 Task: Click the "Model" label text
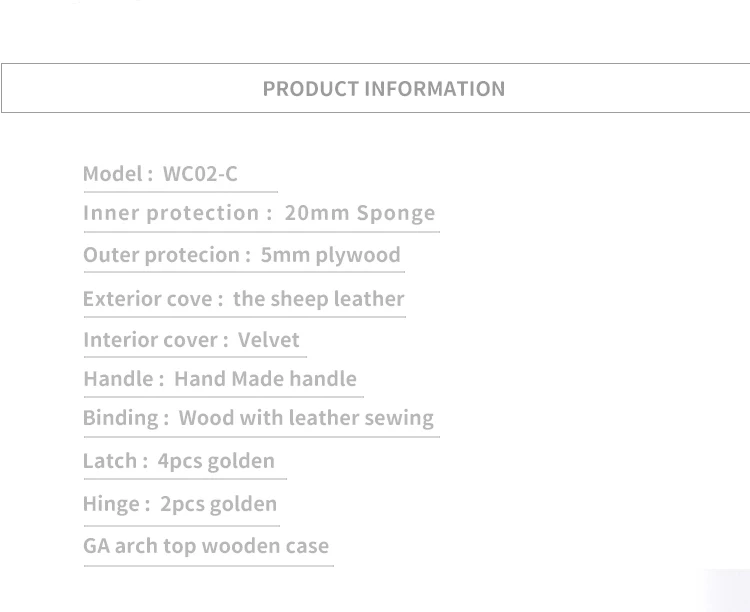click(x=112, y=174)
